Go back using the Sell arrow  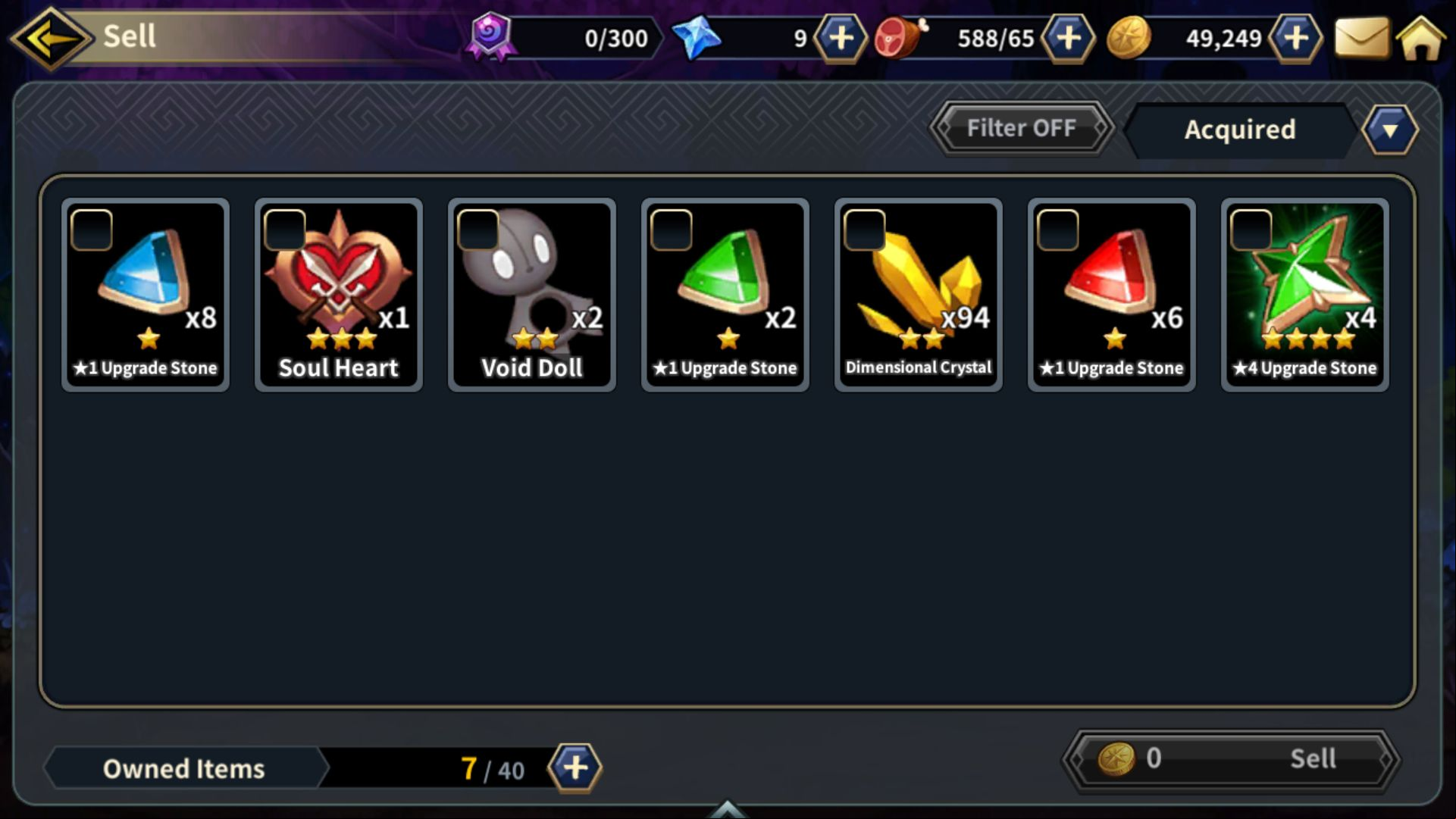click(x=50, y=37)
